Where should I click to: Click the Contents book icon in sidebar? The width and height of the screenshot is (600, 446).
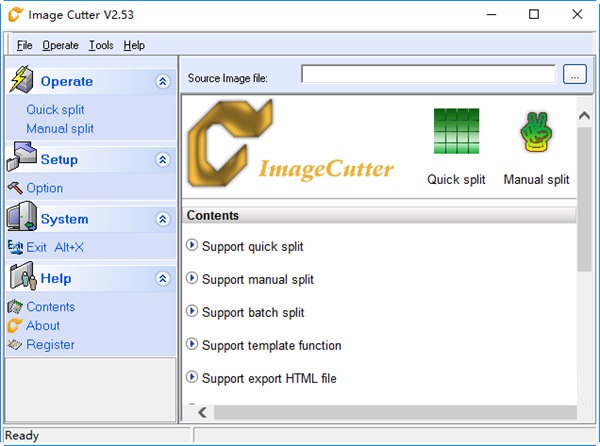tap(15, 307)
